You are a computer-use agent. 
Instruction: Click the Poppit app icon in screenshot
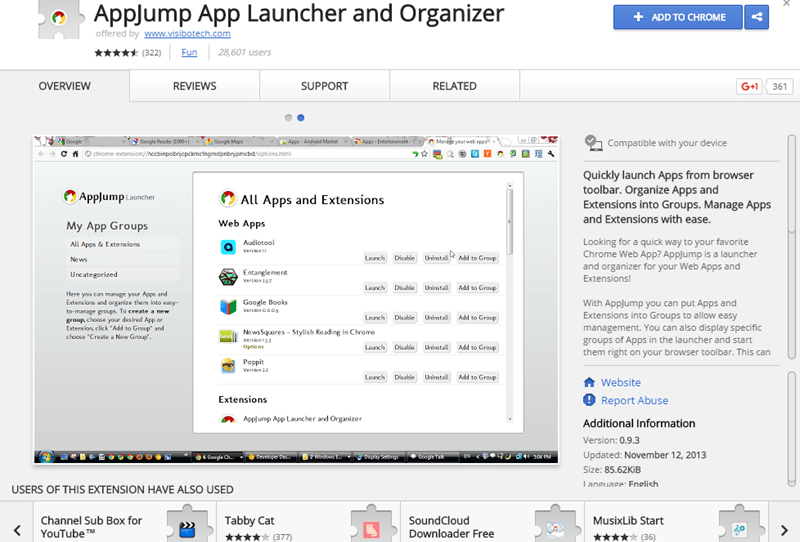tap(228, 366)
